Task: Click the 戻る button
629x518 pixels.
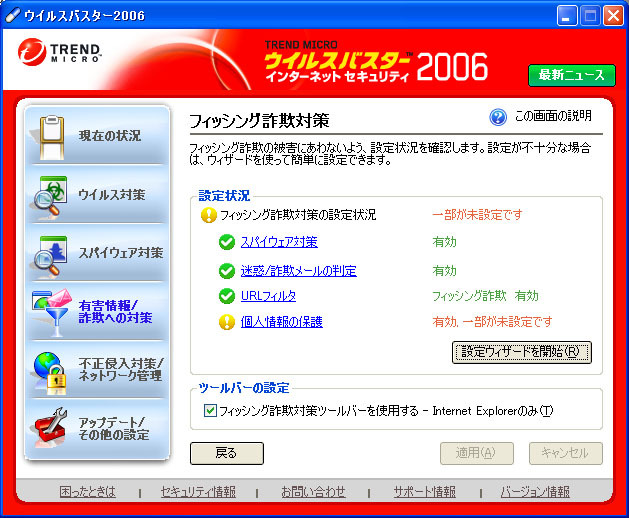Action: (x=227, y=453)
